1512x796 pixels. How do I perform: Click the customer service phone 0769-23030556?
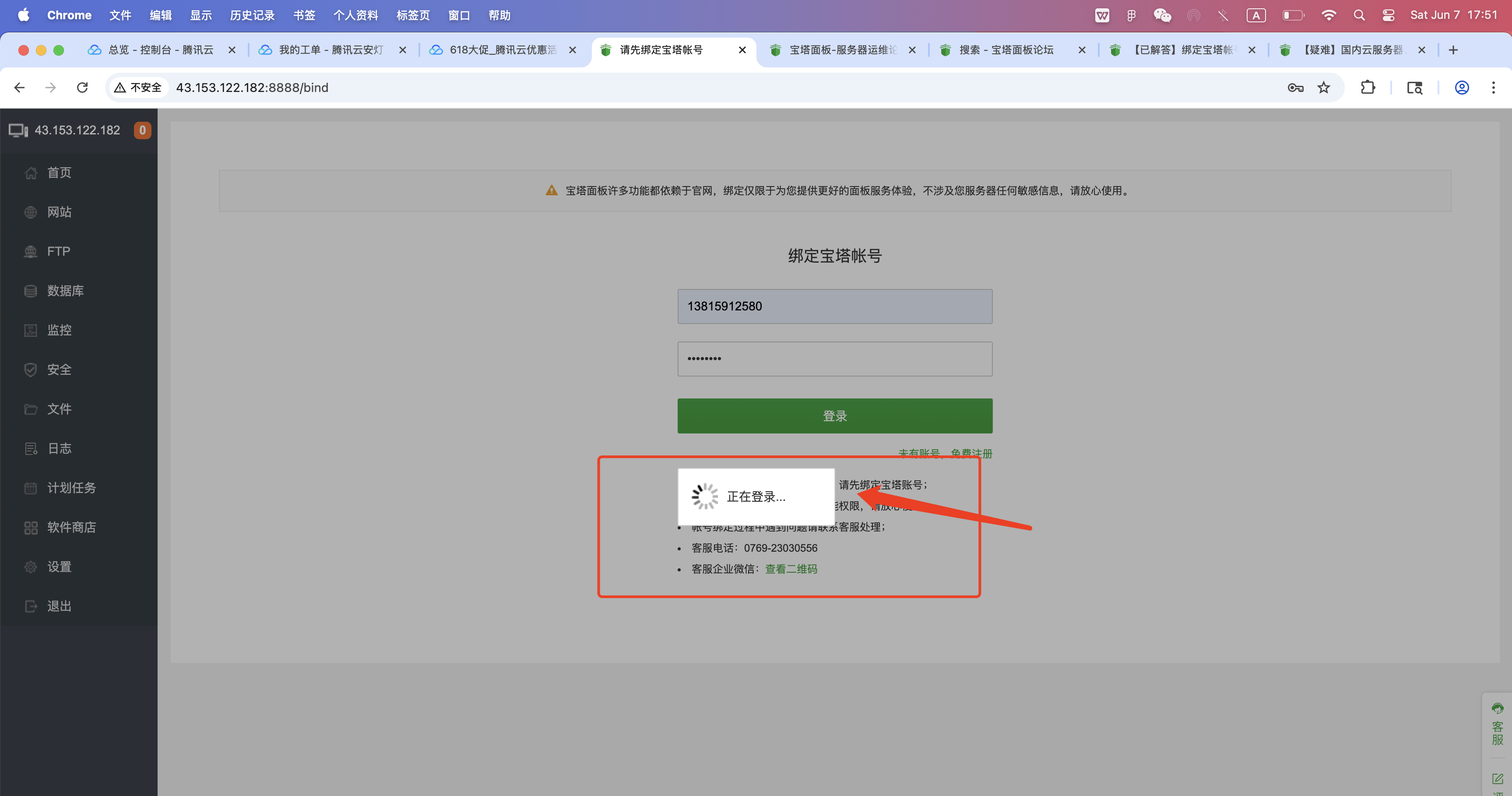point(780,548)
